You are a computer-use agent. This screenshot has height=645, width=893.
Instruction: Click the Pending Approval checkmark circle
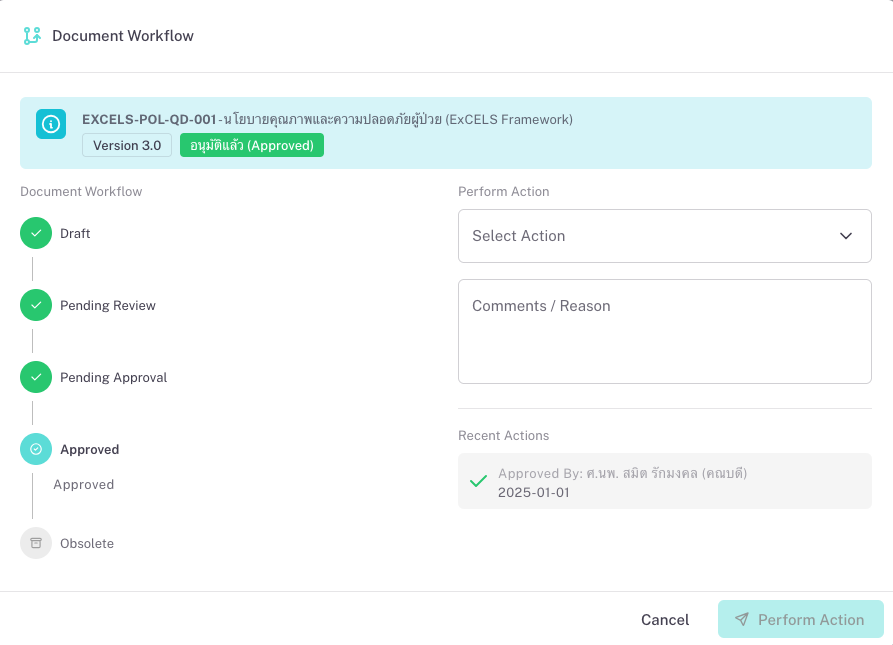(x=36, y=377)
